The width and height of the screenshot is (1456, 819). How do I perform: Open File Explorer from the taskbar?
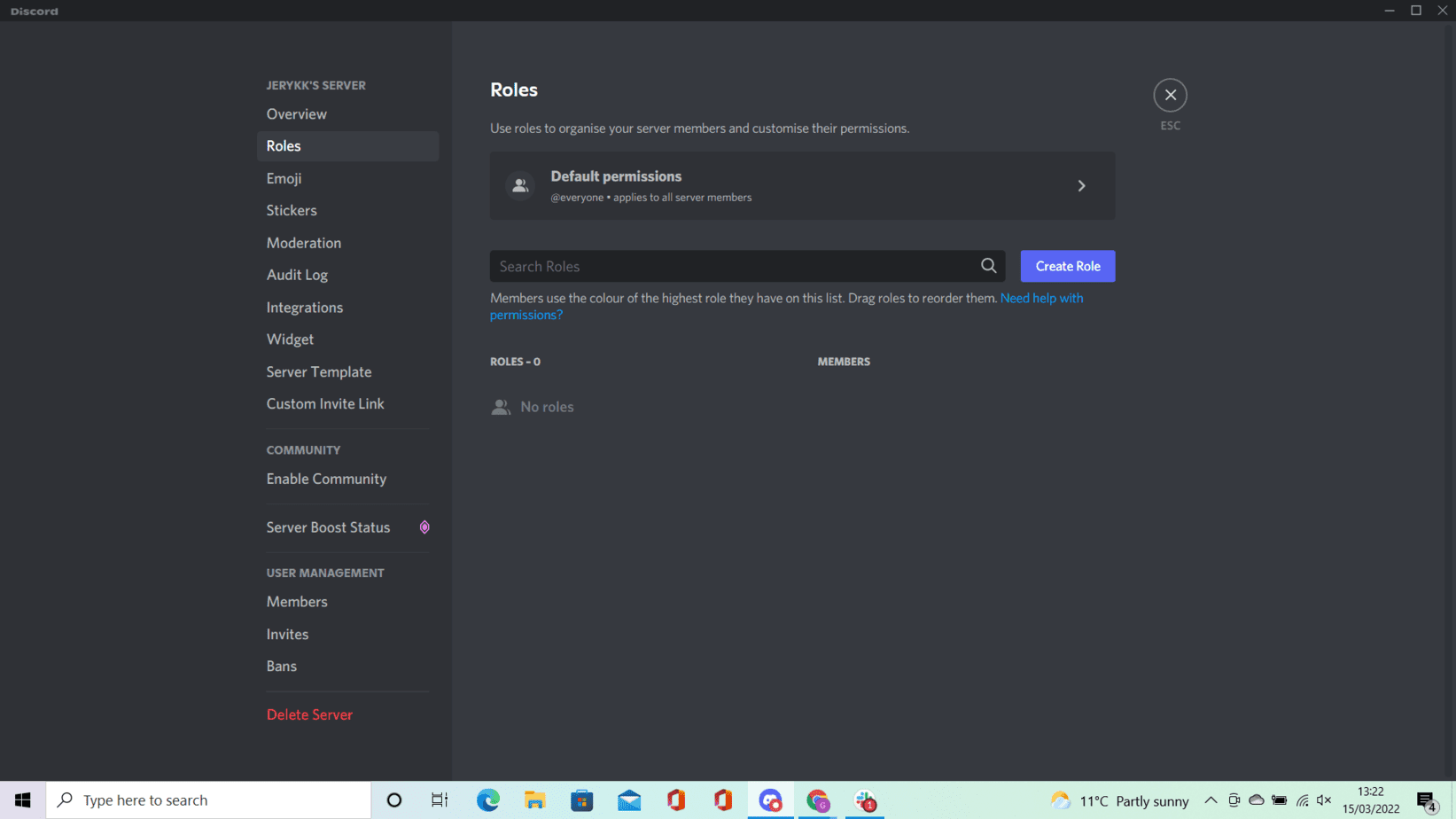click(x=534, y=800)
